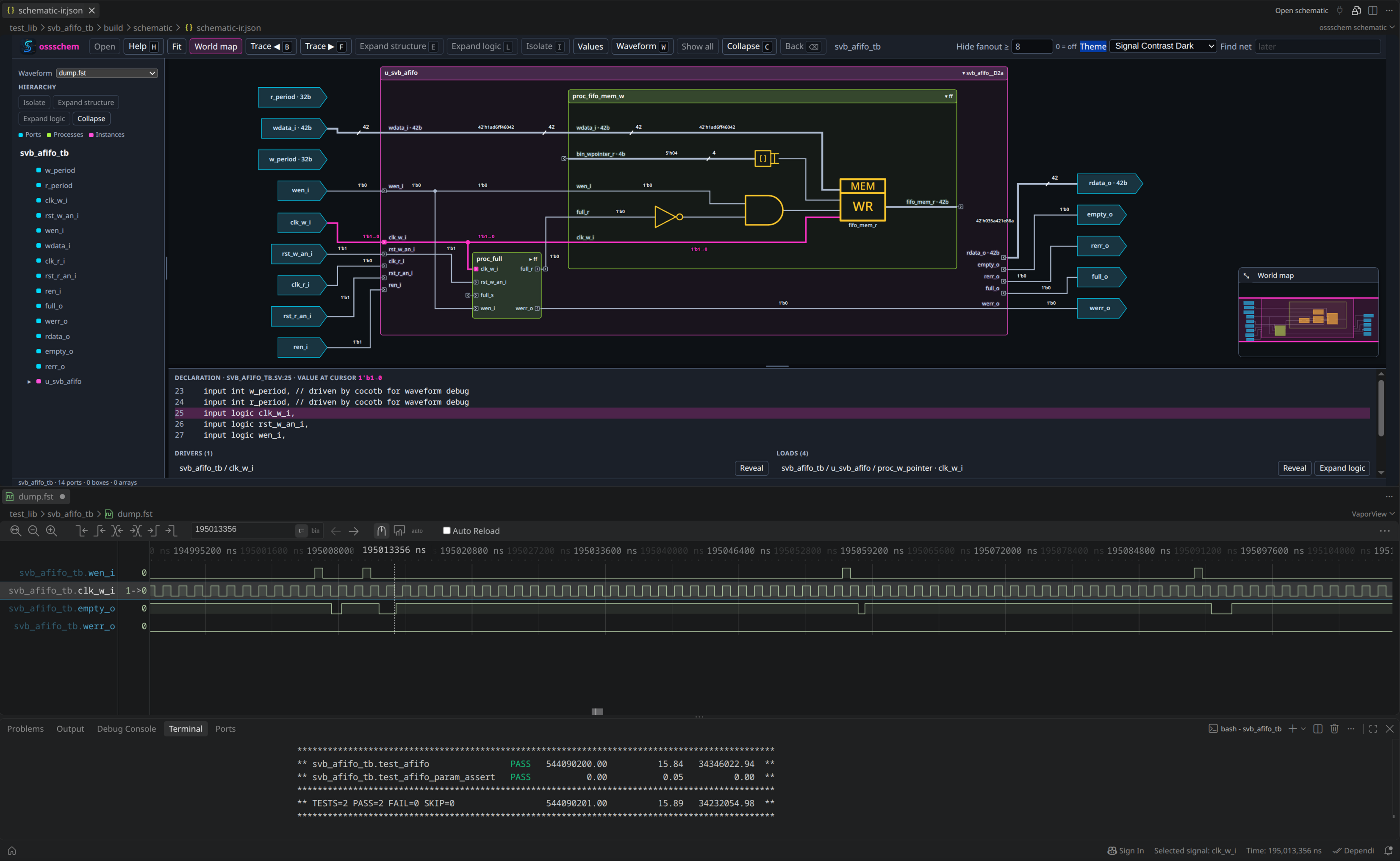
Task: Maximize the terminal panel size
Action: click(x=1373, y=729)
